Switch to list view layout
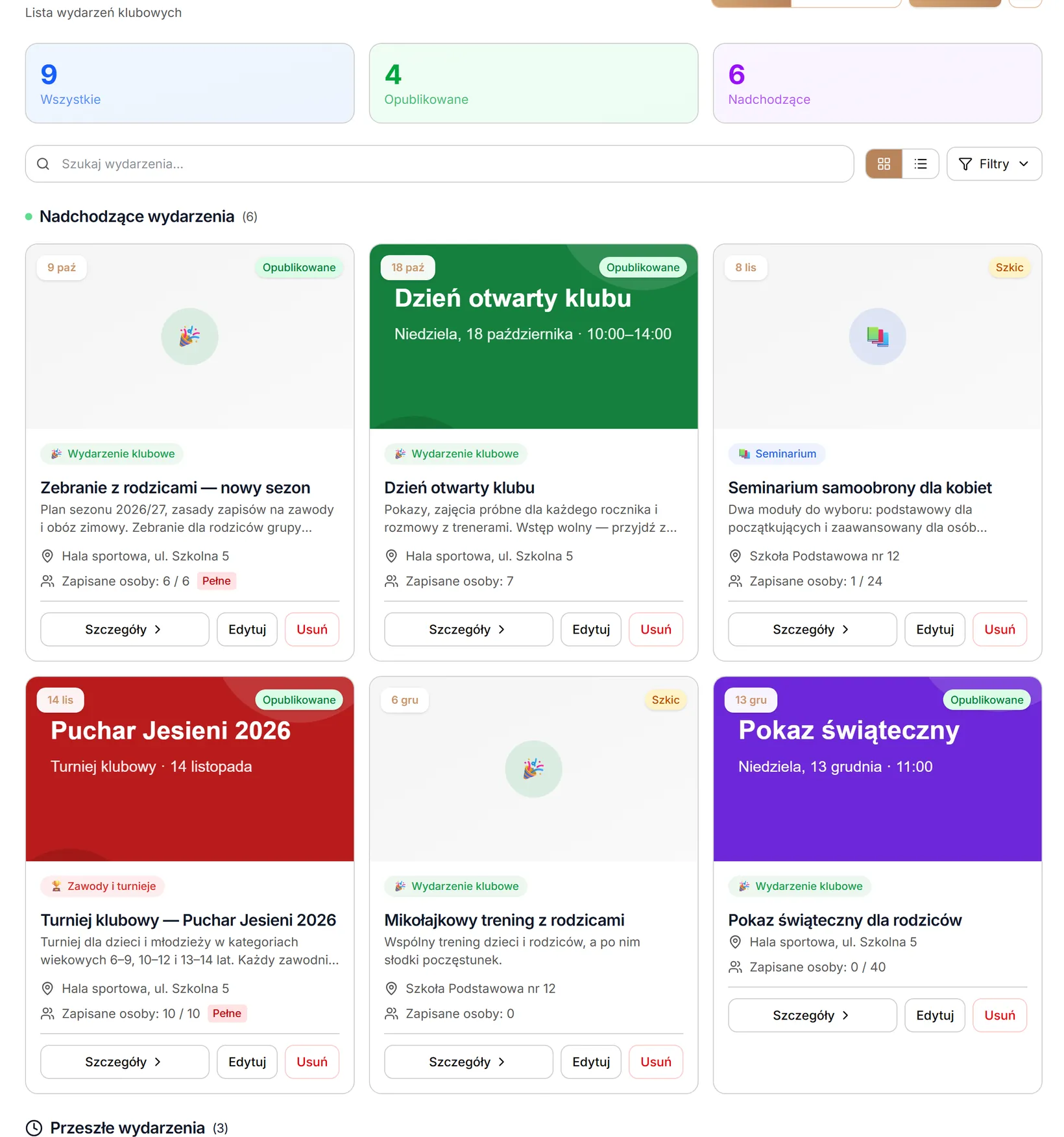This screenshot has width=1064, height=1137. click(x=920, y=164)
